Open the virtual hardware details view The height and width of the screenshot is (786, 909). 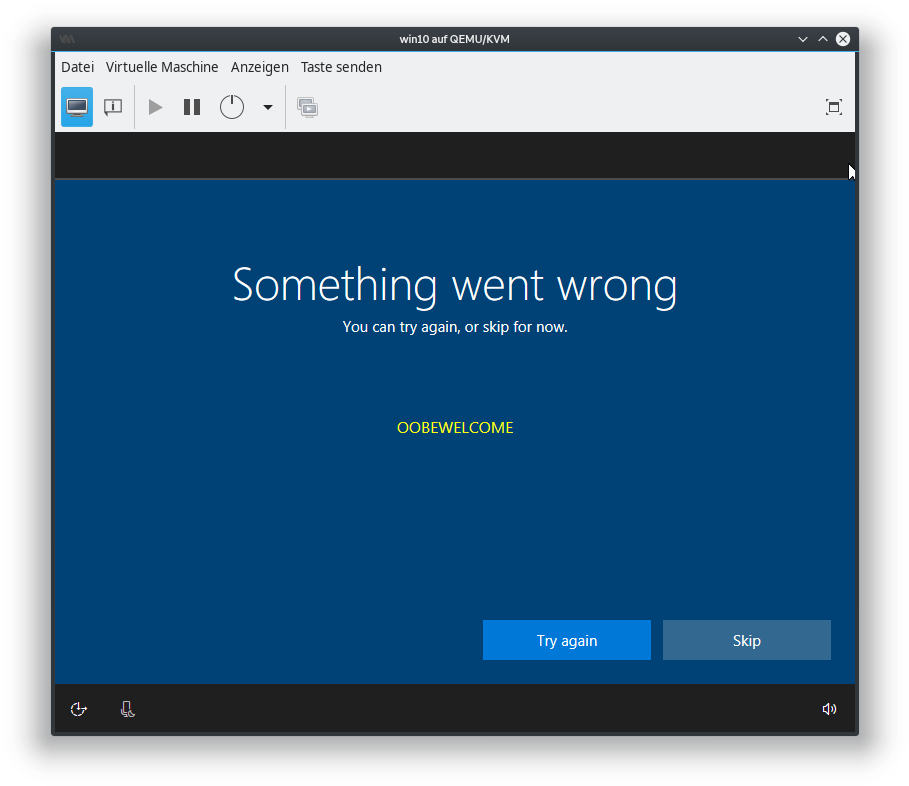(112, 106)
